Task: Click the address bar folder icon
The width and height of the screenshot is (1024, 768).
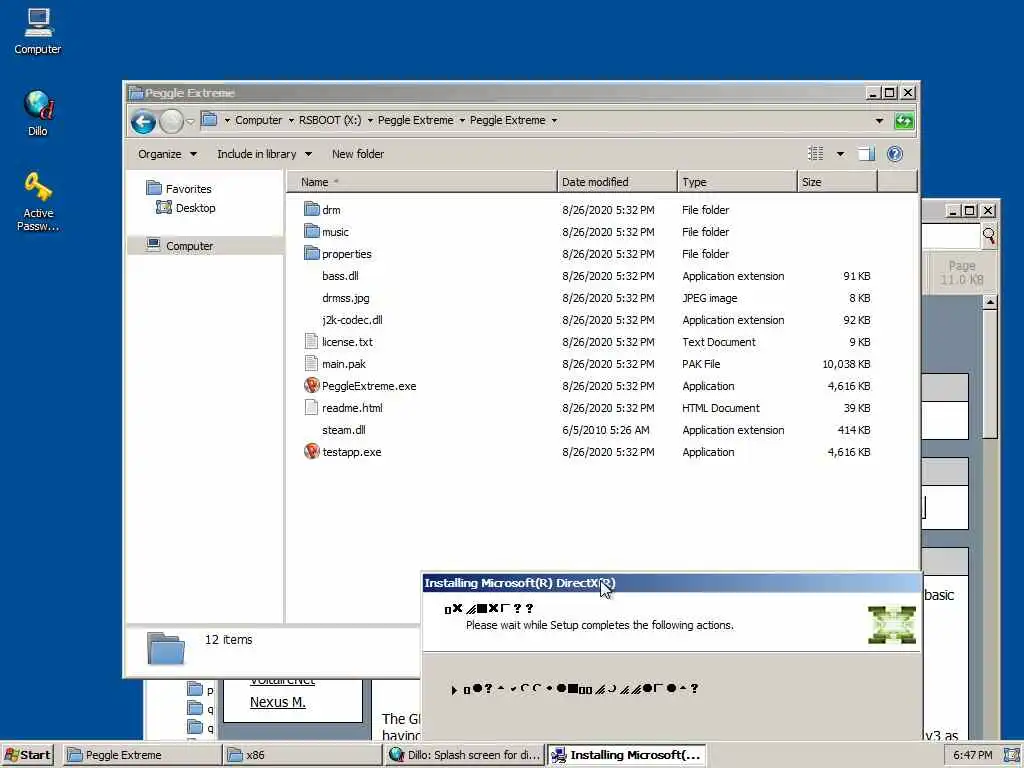Action: 209,120
